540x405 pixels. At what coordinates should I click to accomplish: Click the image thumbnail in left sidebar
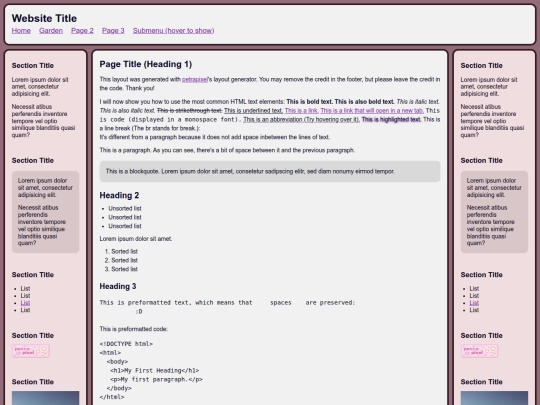[45, 398]
